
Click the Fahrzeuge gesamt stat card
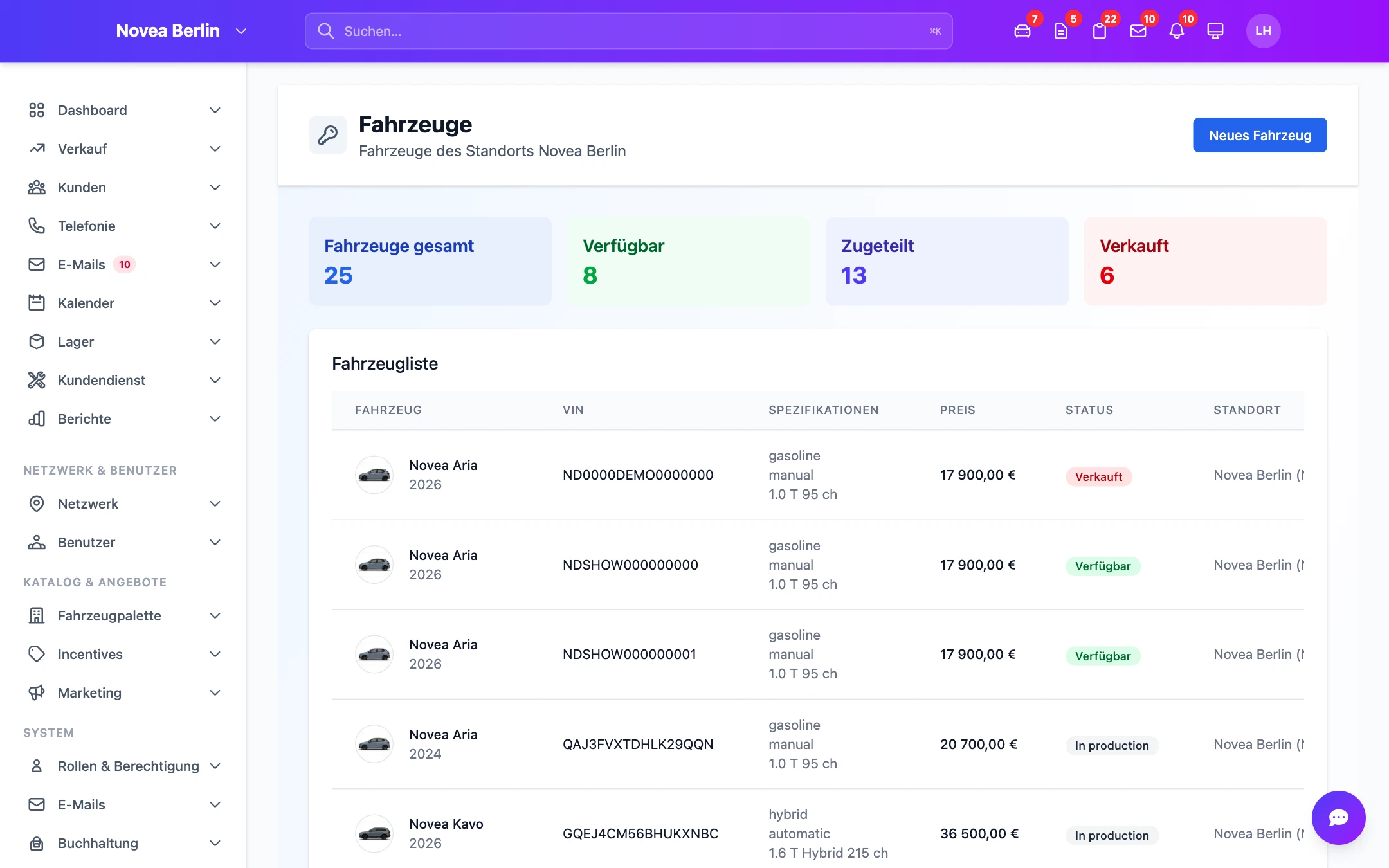430,261
